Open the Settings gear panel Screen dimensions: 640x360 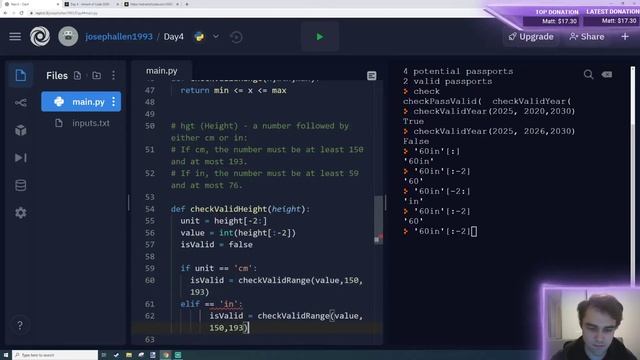(20, 213)
